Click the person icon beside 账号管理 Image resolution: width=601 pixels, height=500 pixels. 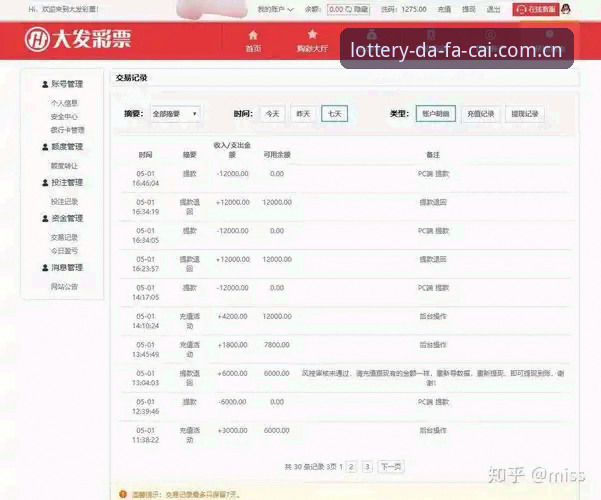(x=45, y=84)
